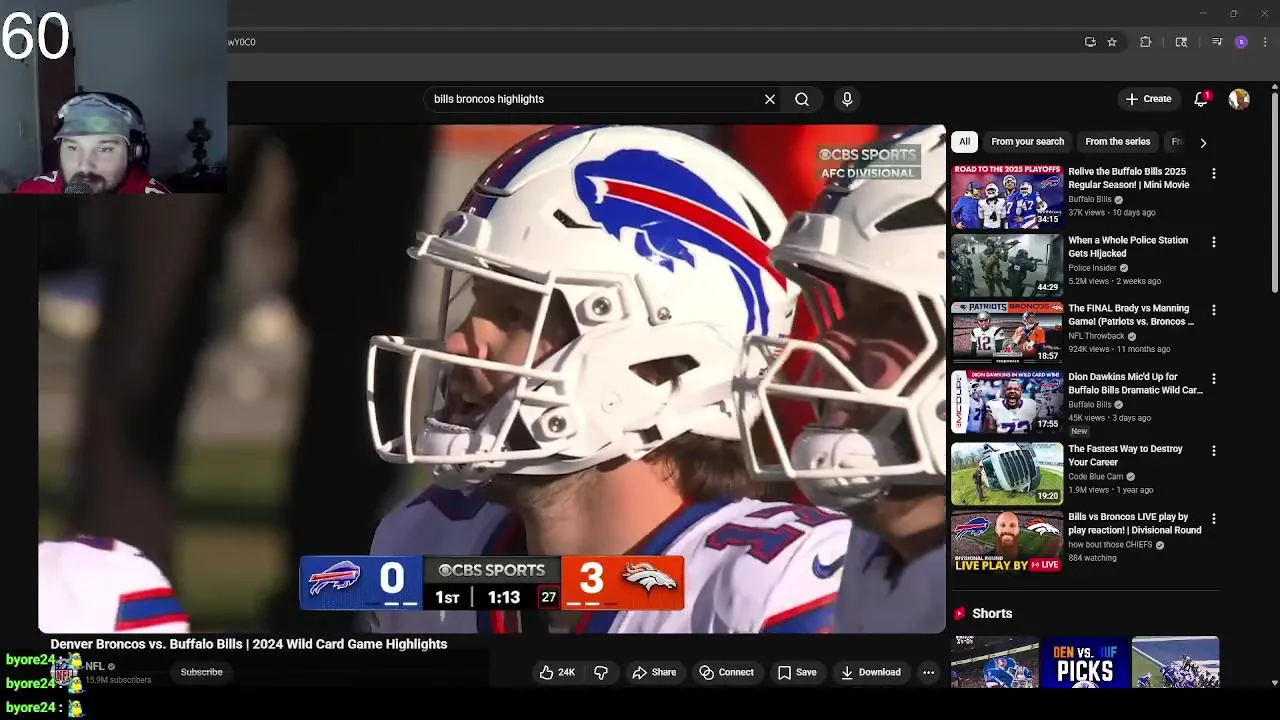The image size is (1280, 720).
Task: Open Whole Police Station Hijacked thumbnail
Action: [x=1007, y=265]
